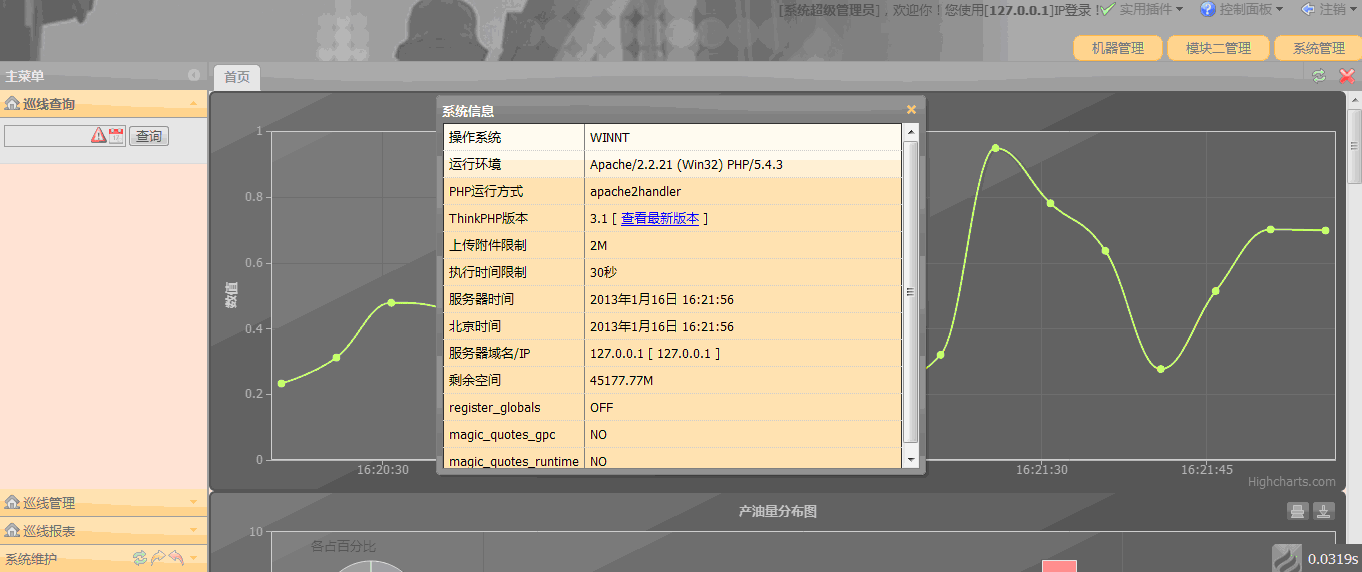Screen dimensions: 1362x572
Task: Close the 系统信息 dialog
Action: [x=911, y=110]
